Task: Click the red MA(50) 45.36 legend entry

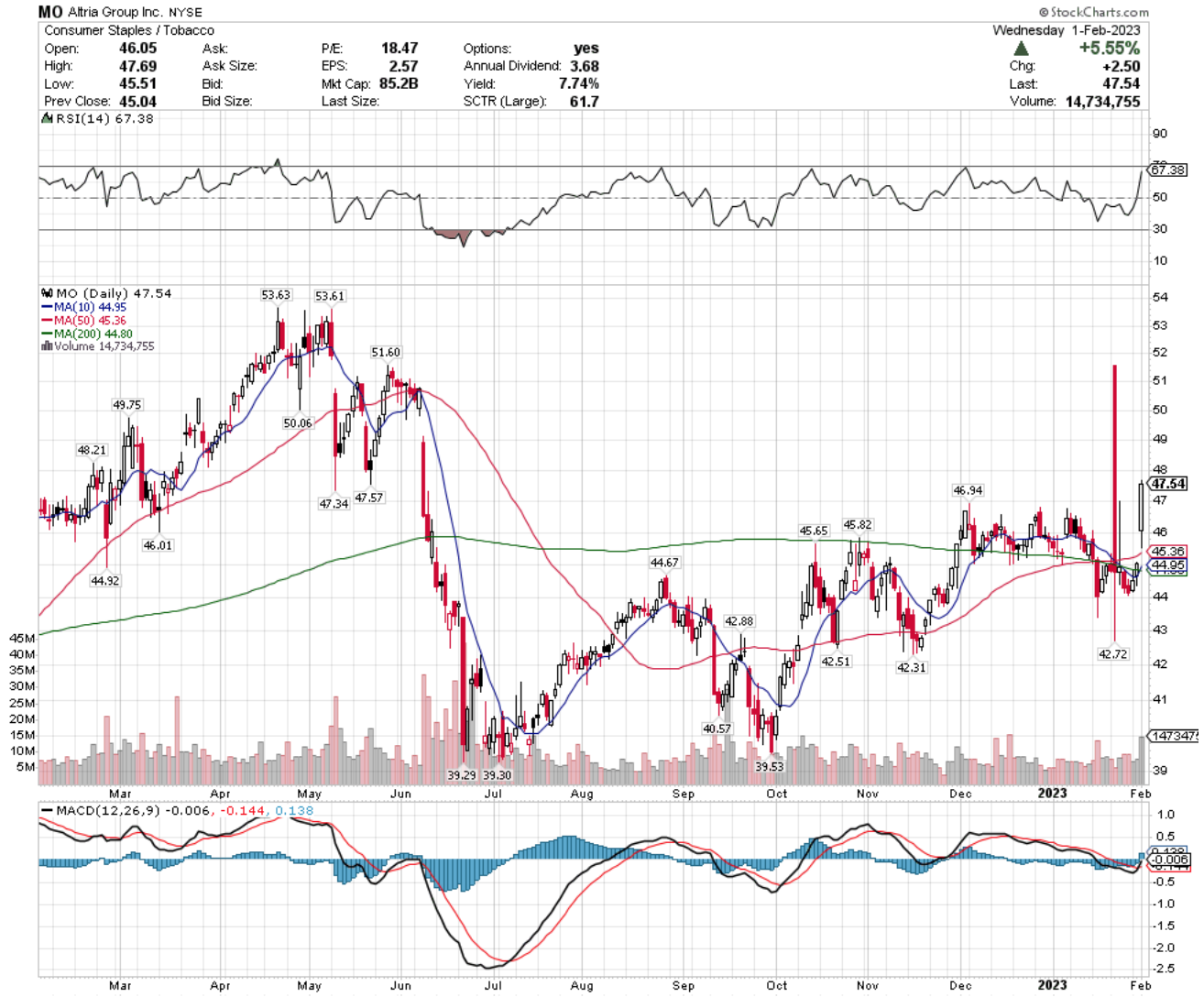Action: [x=84, y=321]
